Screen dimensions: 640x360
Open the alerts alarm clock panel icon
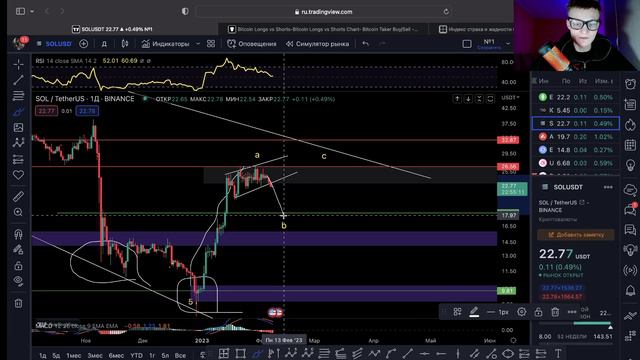pyautogui.click(x=630, y=84)
